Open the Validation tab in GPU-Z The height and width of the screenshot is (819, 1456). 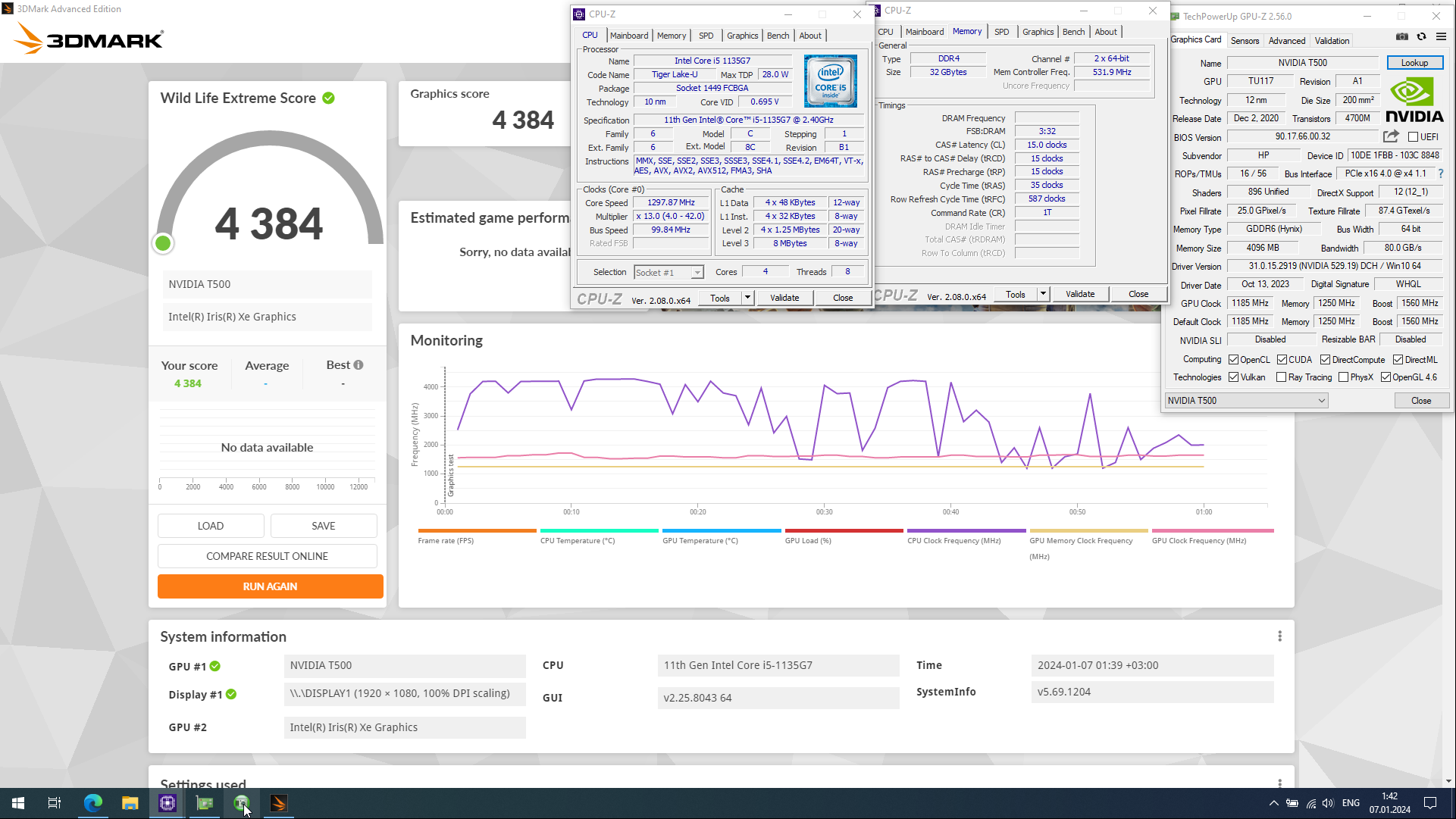(1332, 41)
